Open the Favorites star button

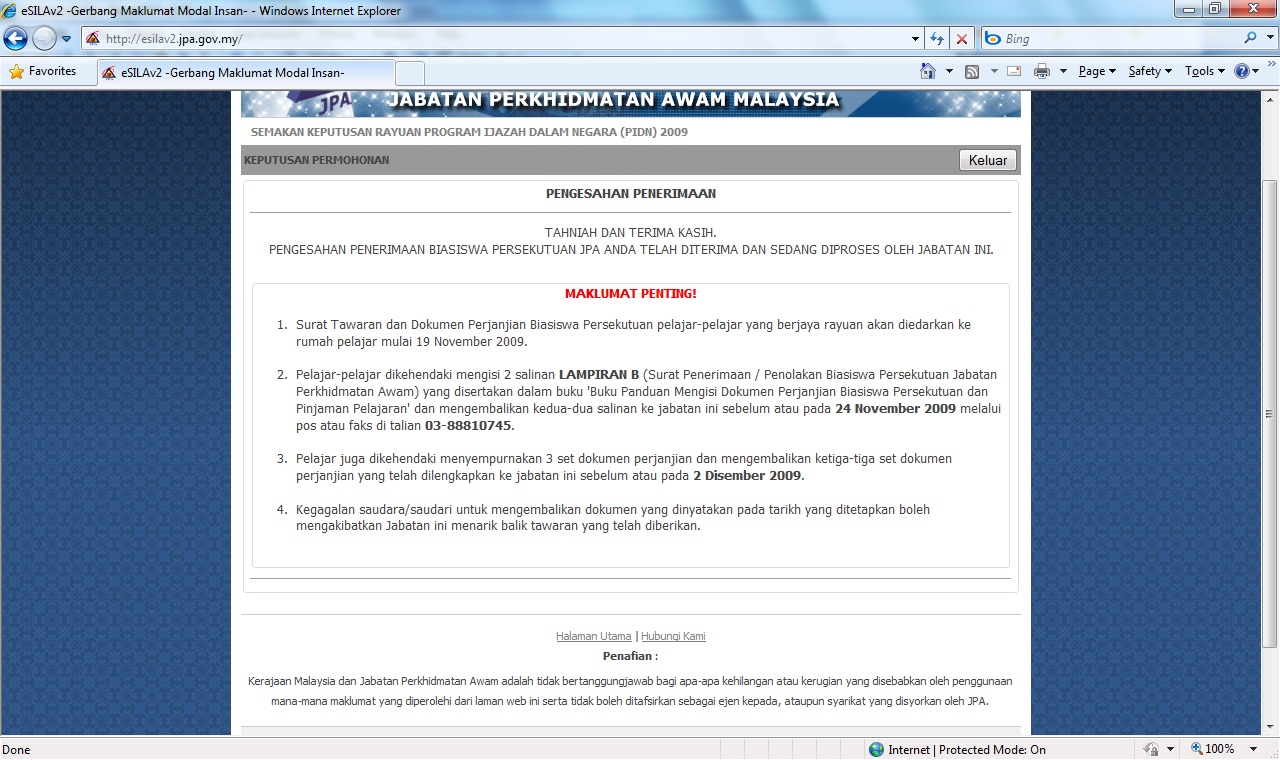pyautogui.click(x=43, y=71)
